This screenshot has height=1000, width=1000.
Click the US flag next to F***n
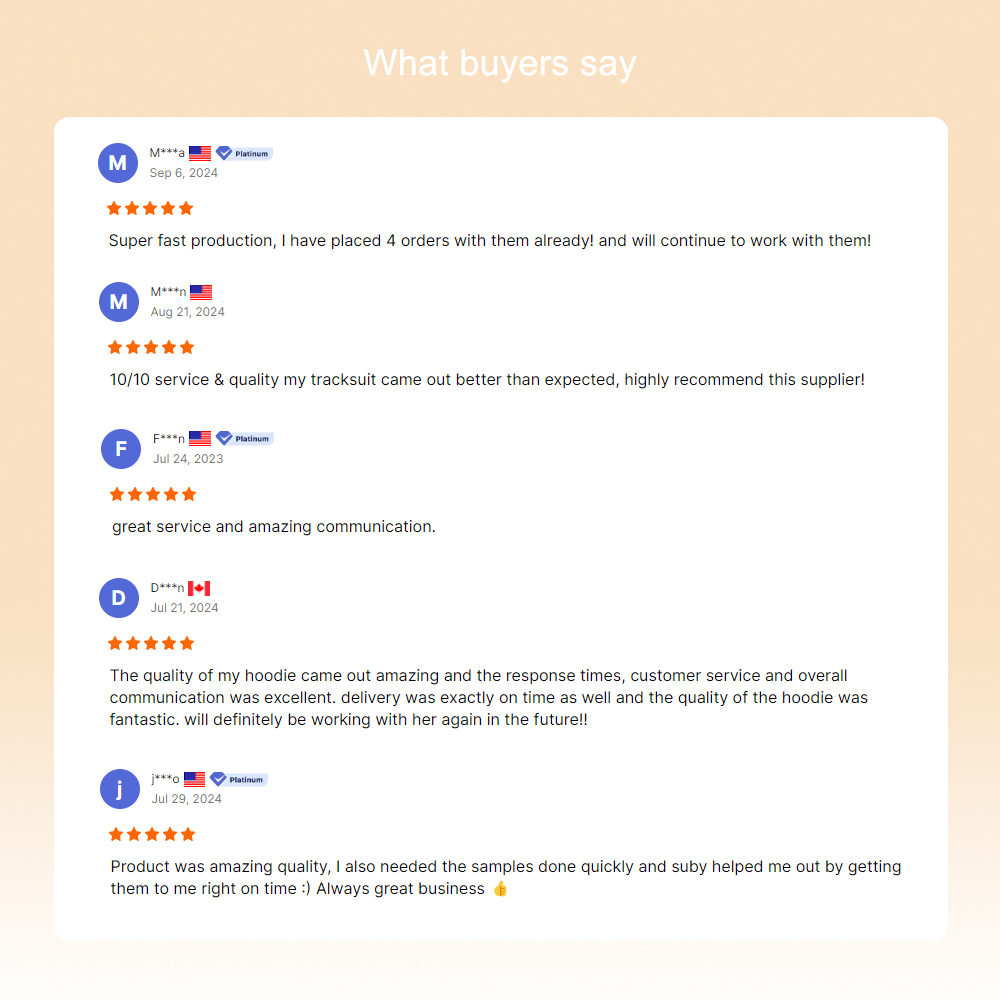tap(200, 438)
